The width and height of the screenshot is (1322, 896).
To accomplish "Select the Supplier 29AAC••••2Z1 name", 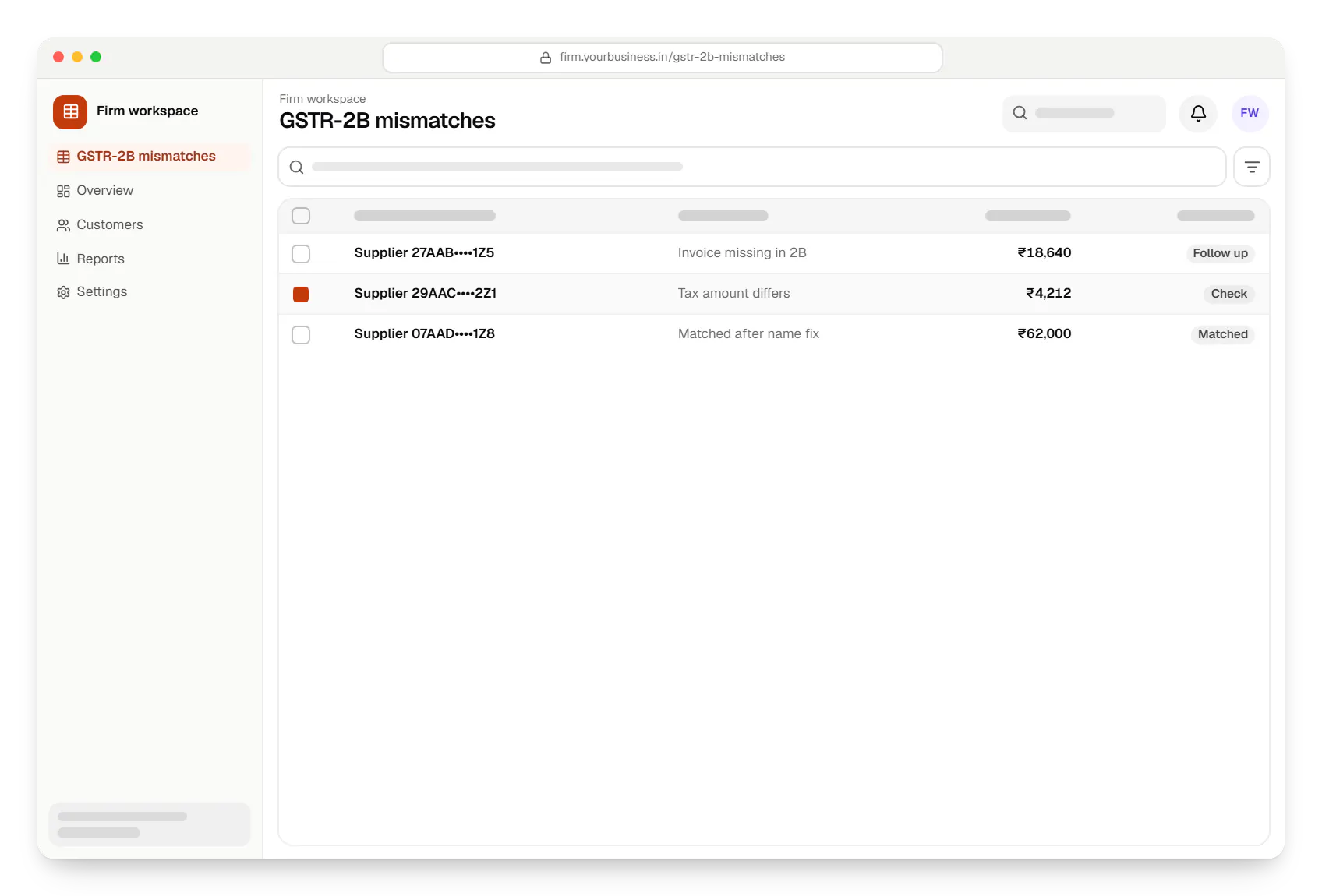I will click(425, 293).
